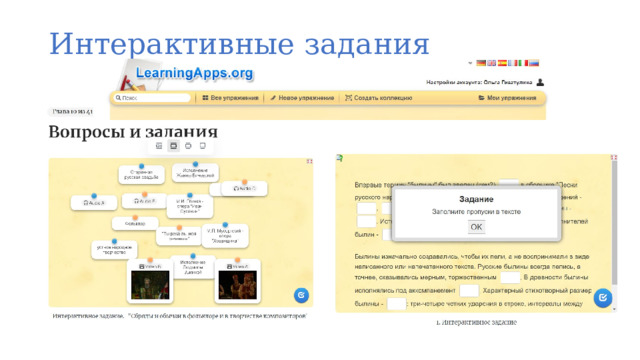Select Создать коллекцию menu item
This screenshot has height=360, width=640.
point(379,98)
